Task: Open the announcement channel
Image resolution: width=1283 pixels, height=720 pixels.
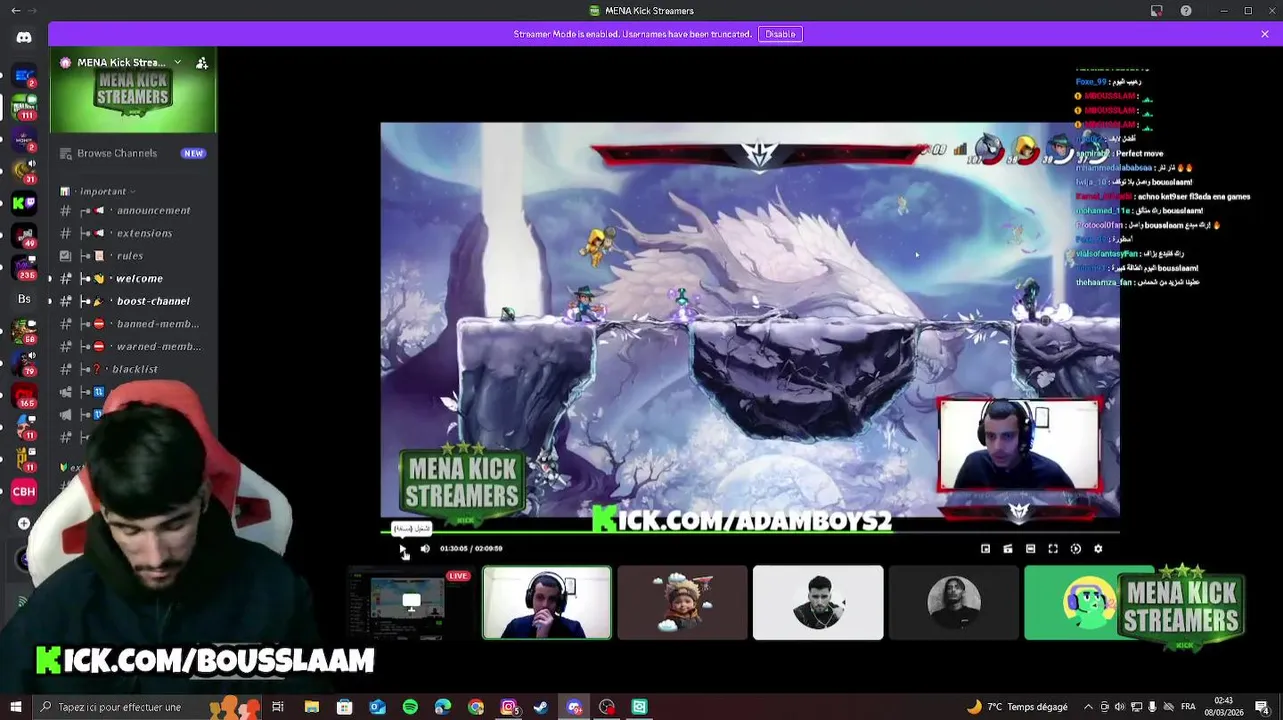Action: (132, 211)
